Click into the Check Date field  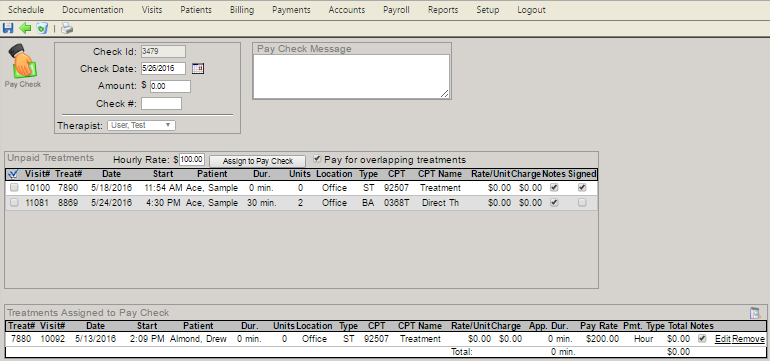pos(164,68)
